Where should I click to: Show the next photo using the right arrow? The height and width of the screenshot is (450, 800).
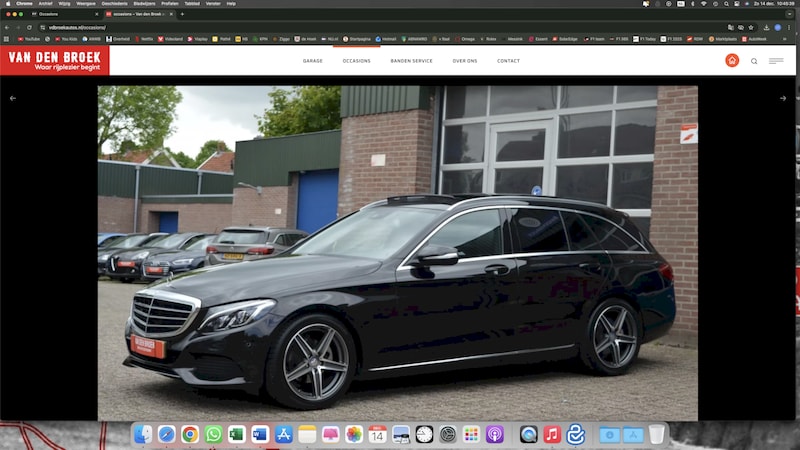783,98
